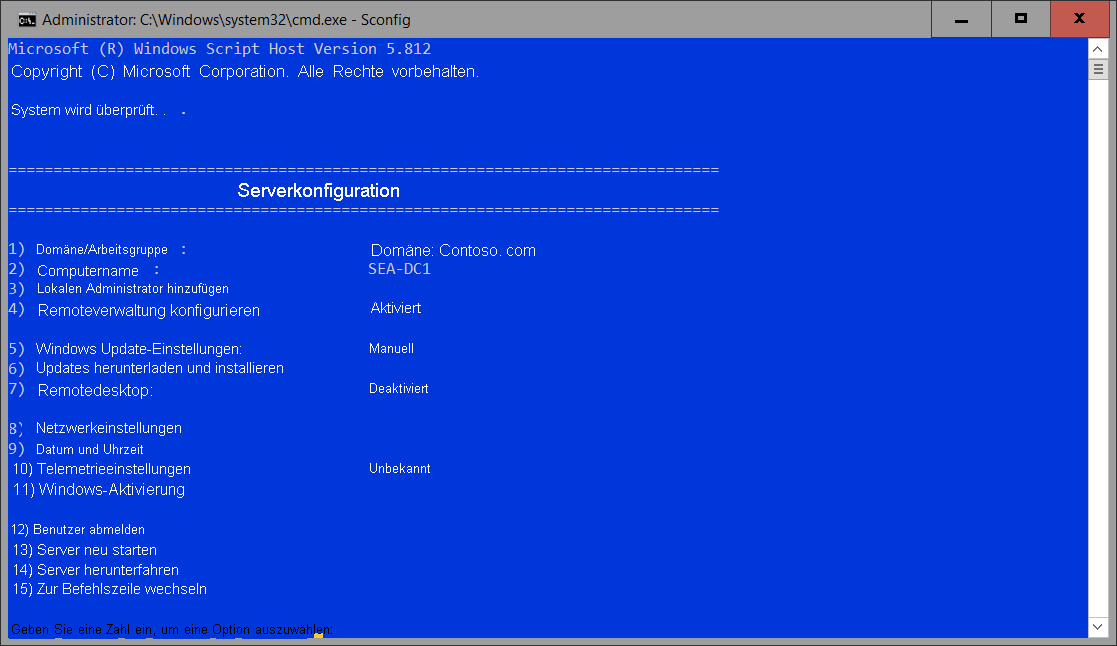Image resolution: width=1117 pixels, height=646 pixels.
Task: Click the scrollbar down arrow
Action: click(x=1099, y=627)
